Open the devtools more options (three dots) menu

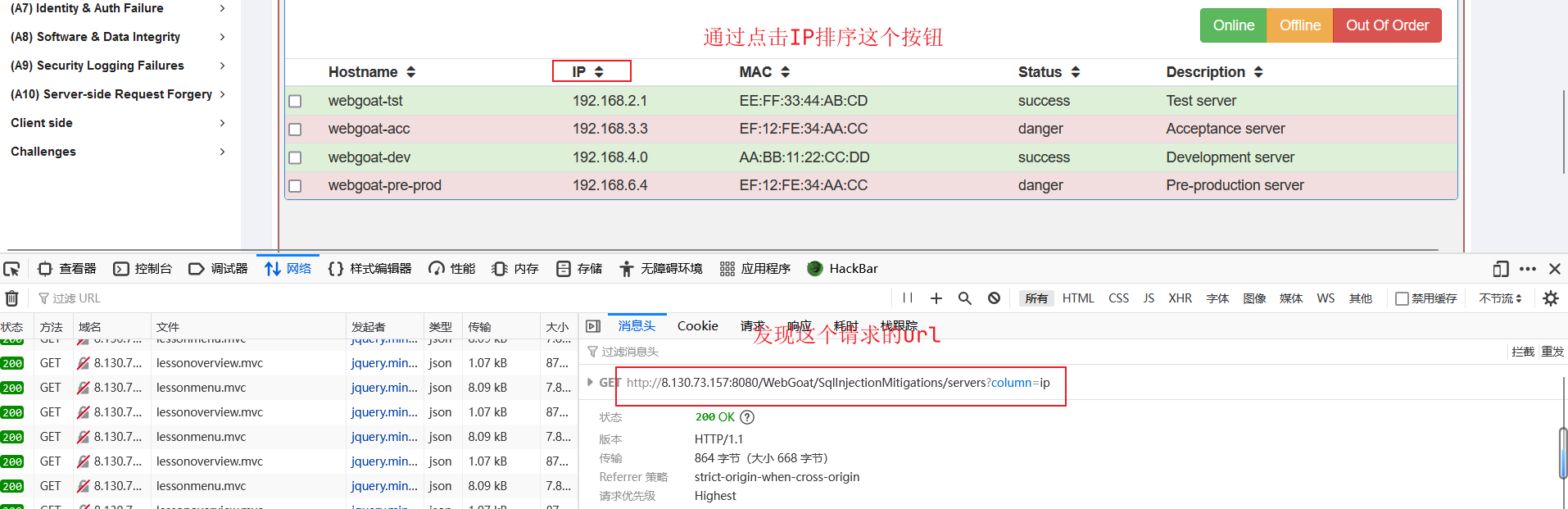point(1528,269)
